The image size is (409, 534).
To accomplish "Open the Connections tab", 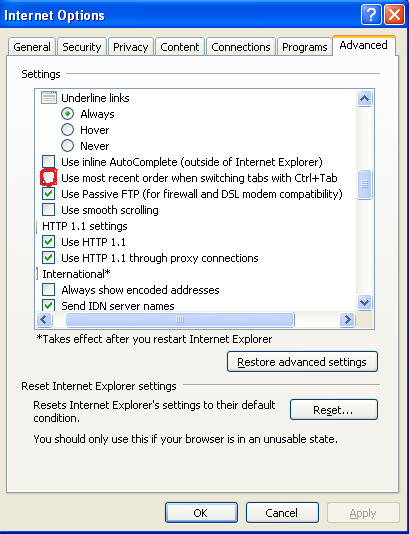I will 240,47.
